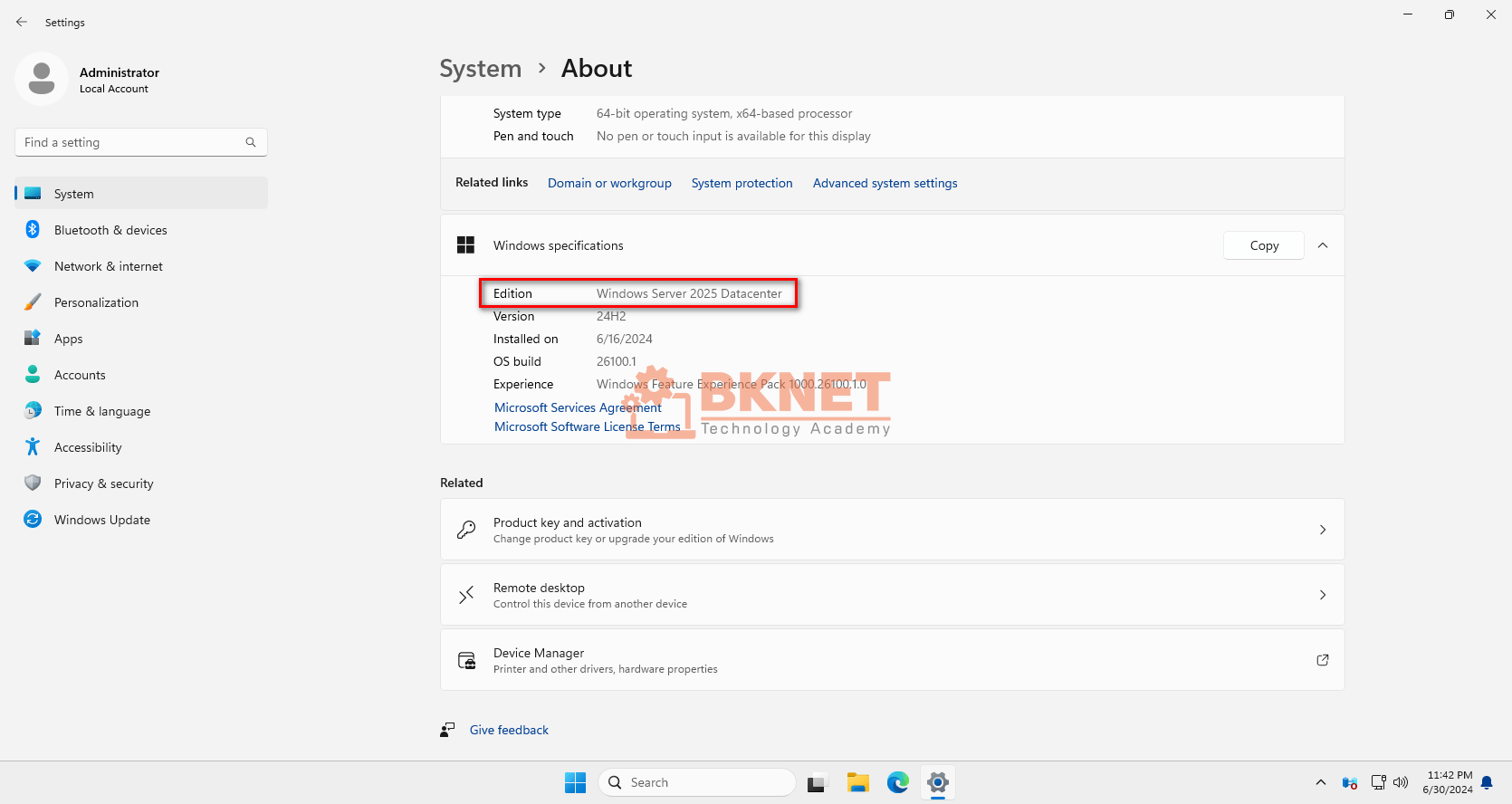
Task: Click the key icon for activation
Action: (466, 530)
